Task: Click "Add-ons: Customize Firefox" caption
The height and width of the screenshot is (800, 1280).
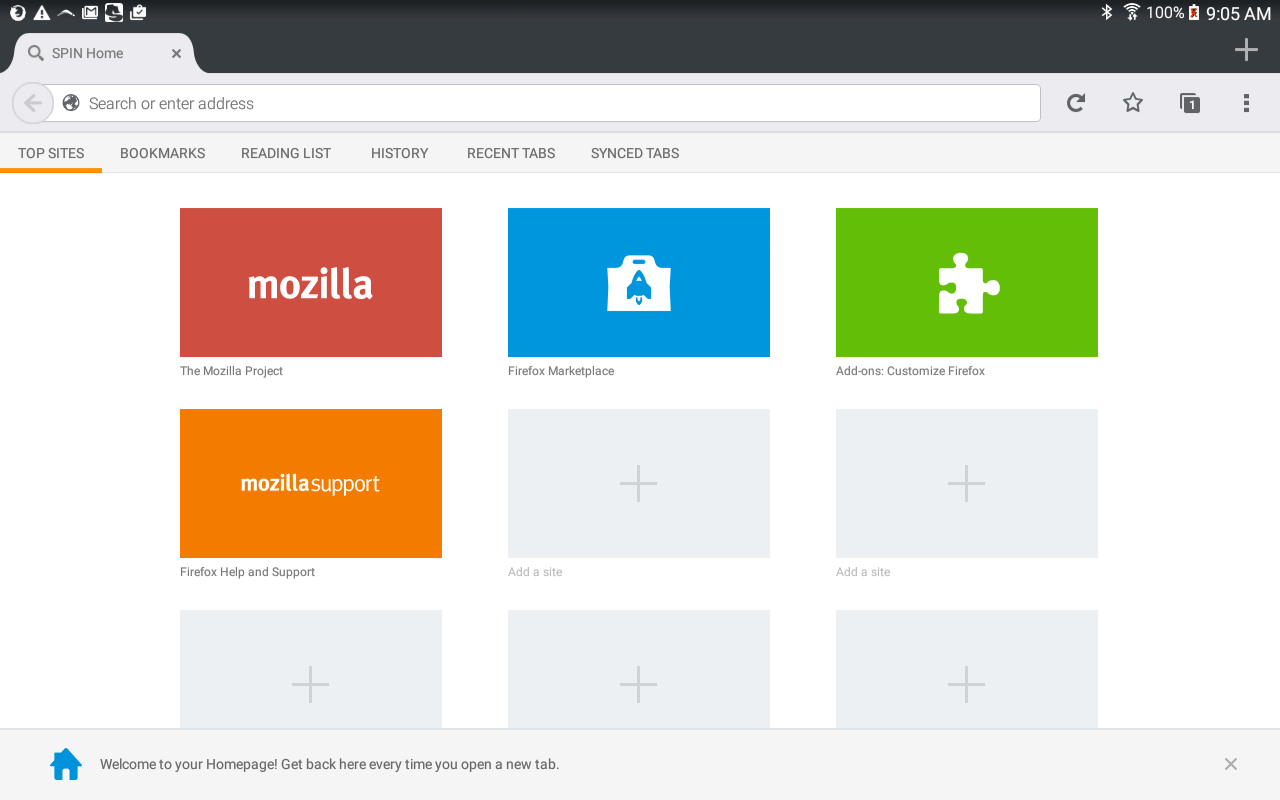Action: click(910, 371)
